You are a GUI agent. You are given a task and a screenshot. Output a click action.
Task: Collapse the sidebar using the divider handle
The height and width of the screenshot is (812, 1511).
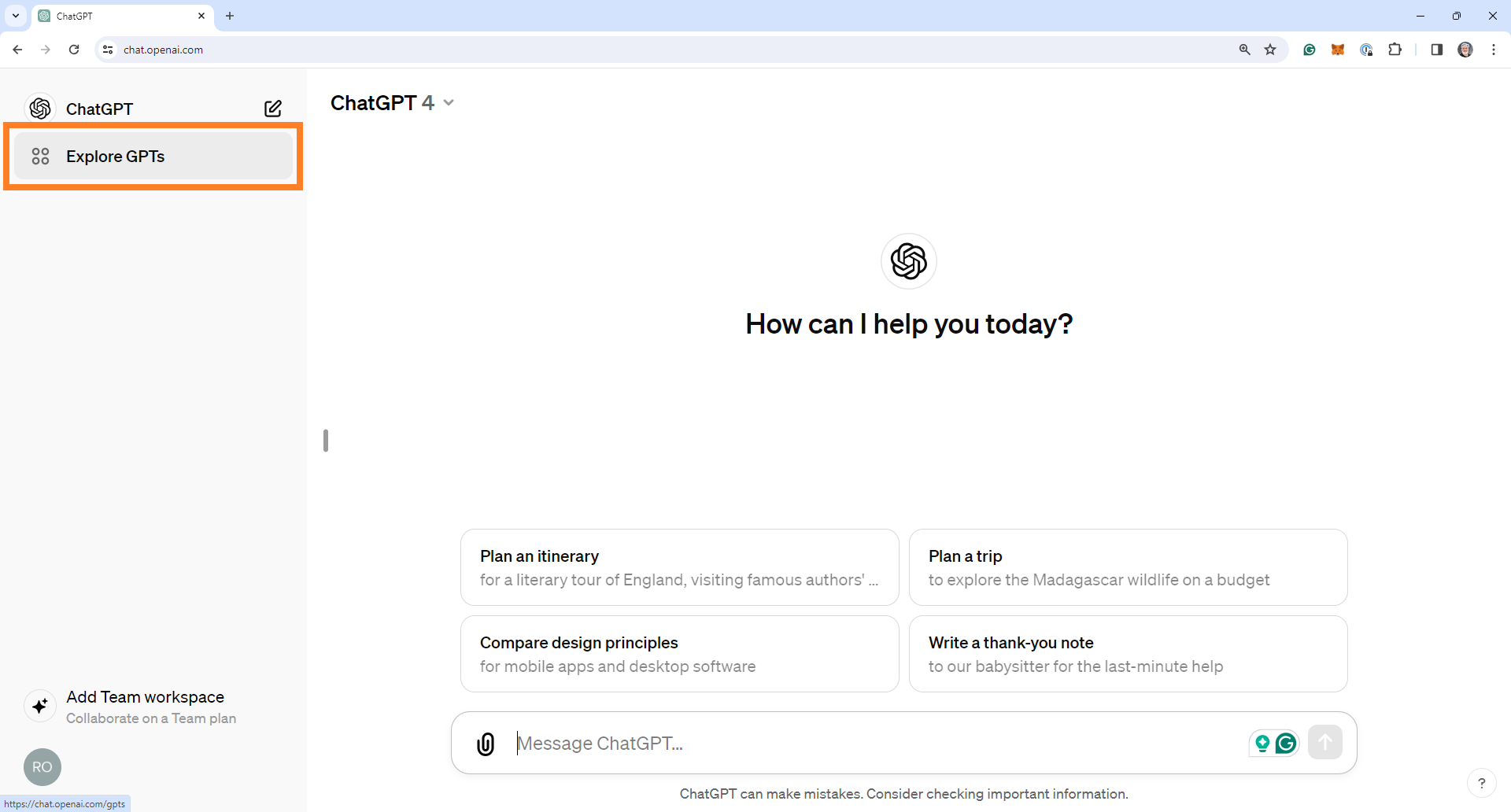coord(326,441)
